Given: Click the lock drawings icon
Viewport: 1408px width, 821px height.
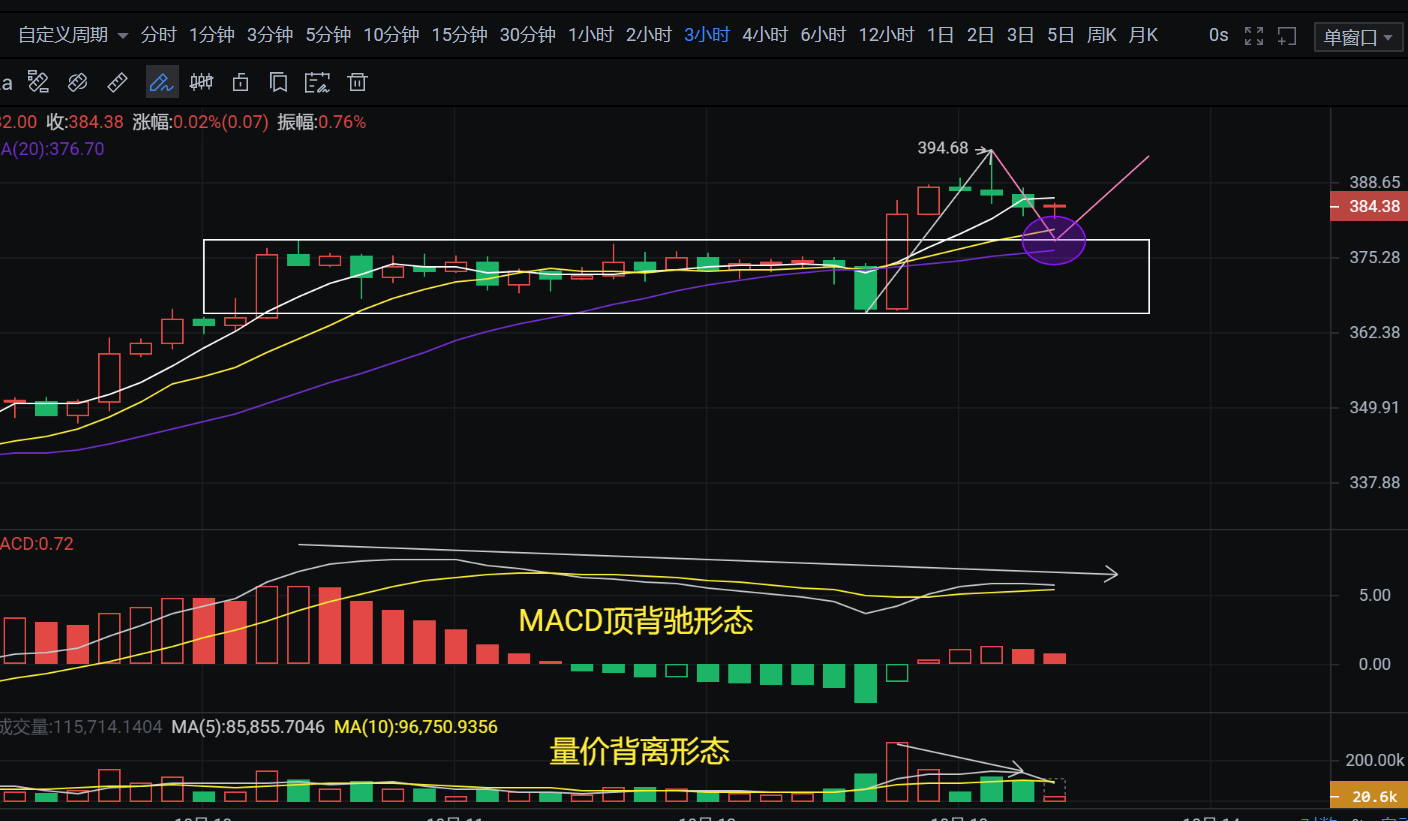Looking at the screenshot, I should [x=240, y=82].
